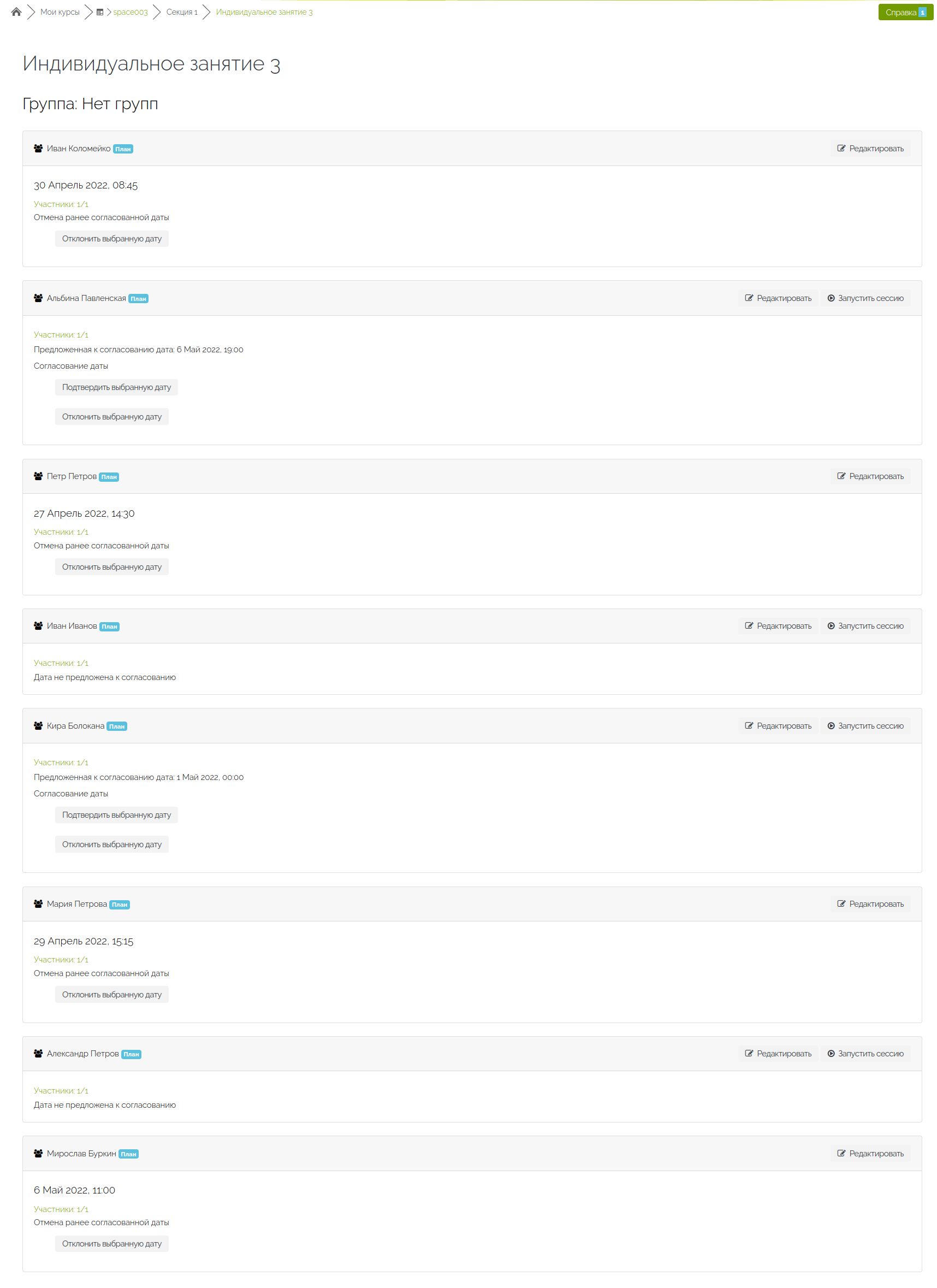Go to Секция 1 breadcrumb item
This screenshot has height=1288, width=937.
coord(182,12)
